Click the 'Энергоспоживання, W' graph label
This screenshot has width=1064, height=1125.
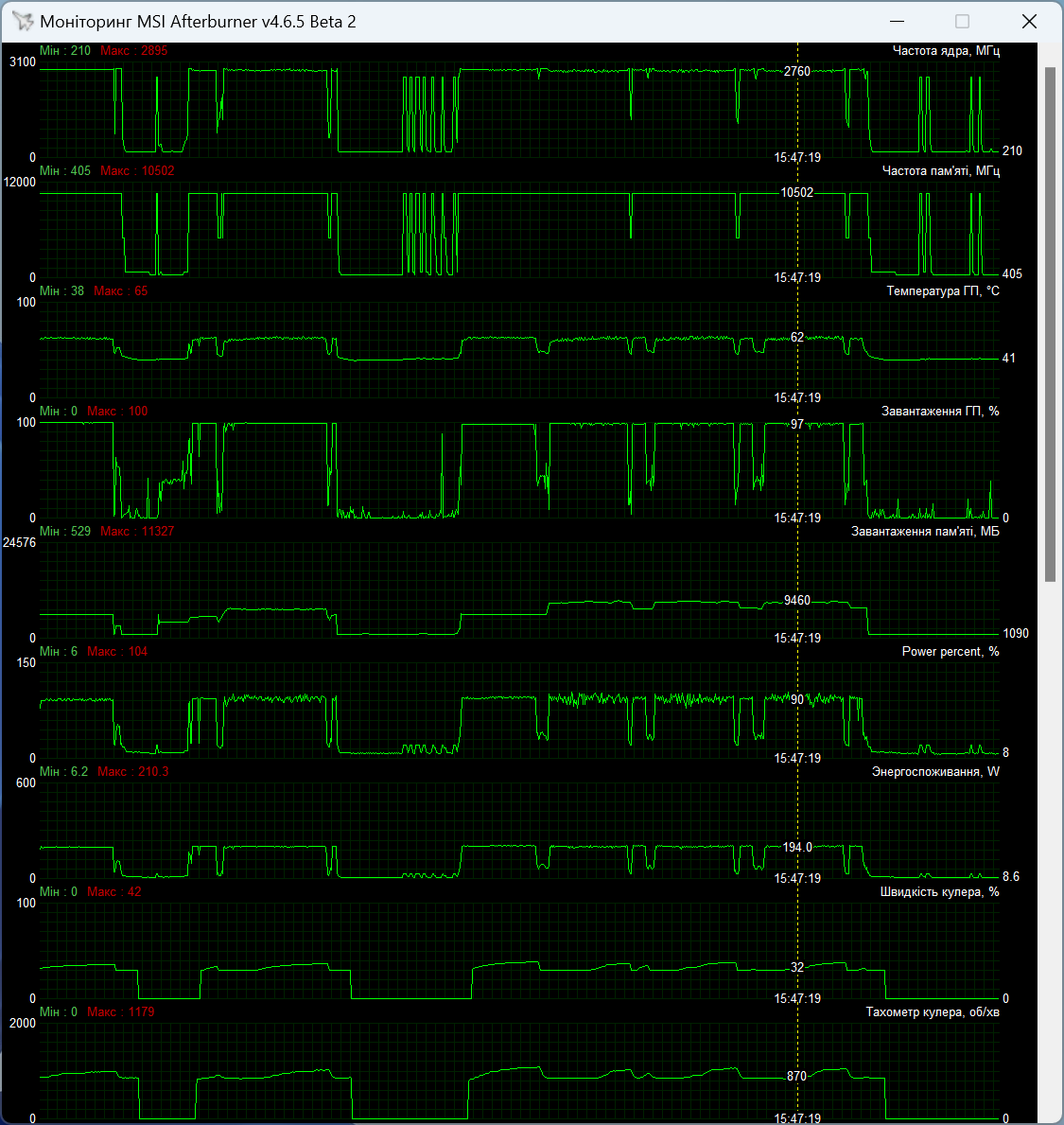[x=935, y=772]
